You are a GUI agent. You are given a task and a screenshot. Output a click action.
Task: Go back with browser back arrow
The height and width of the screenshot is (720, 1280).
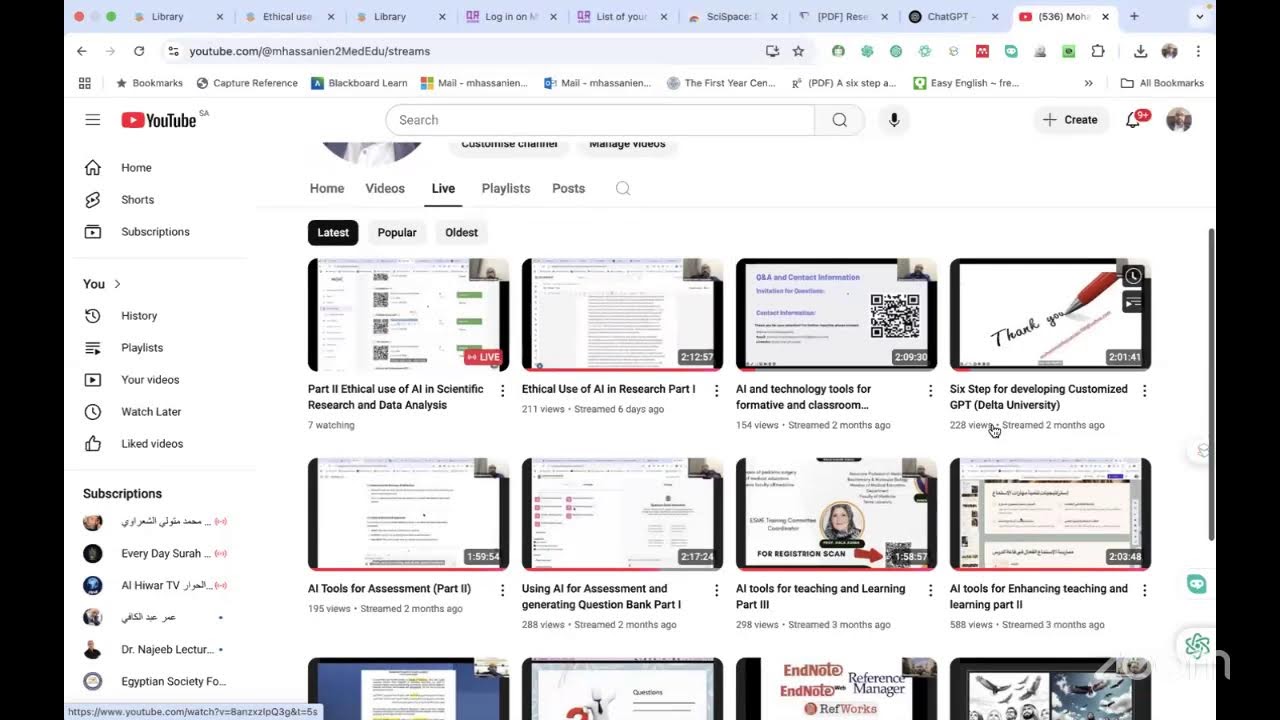(x=82, y=51)
